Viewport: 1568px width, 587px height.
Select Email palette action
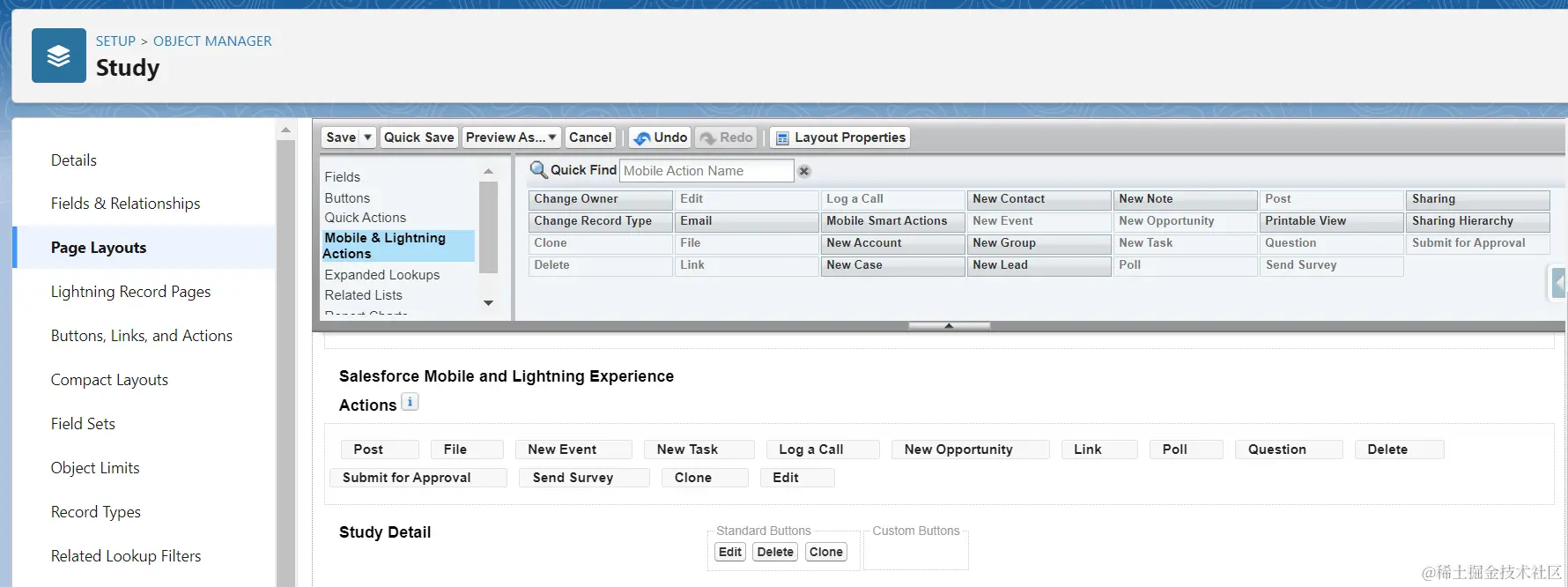pyautogui.click(x=747, y=221)
